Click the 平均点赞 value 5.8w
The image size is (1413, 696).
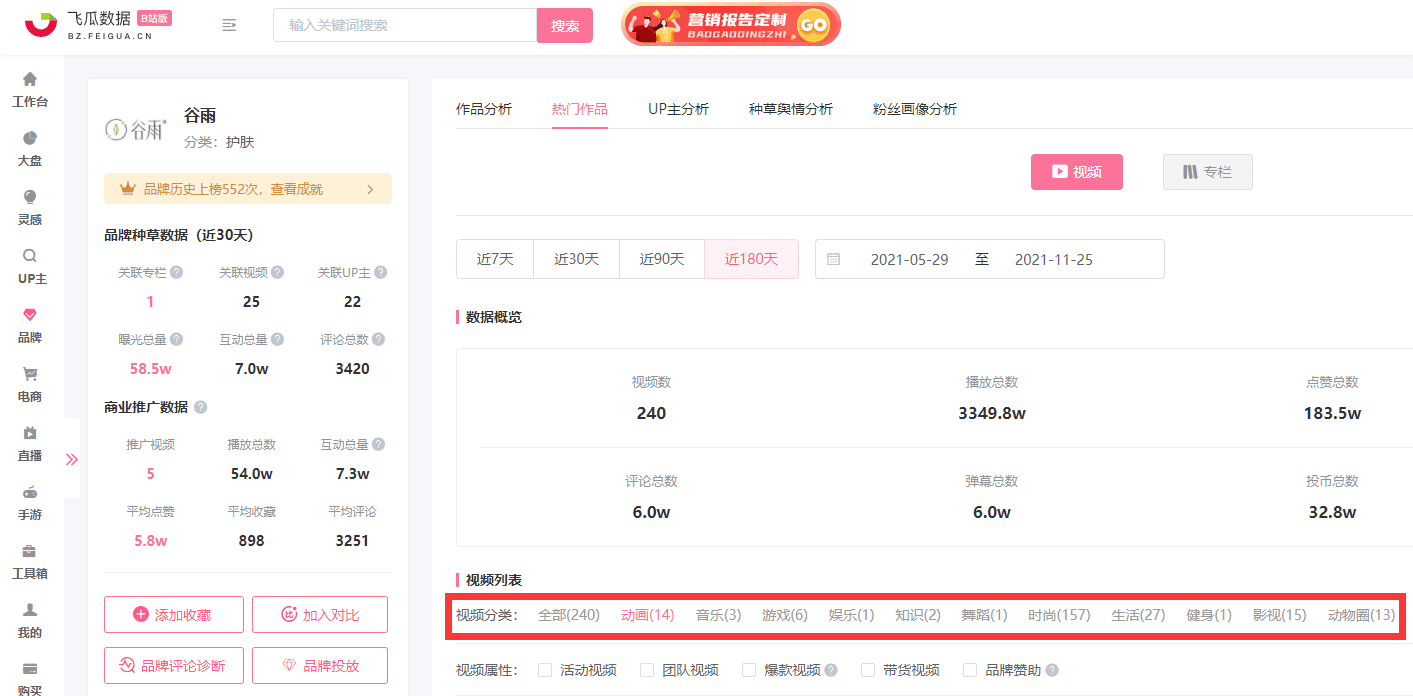(150, 541)
